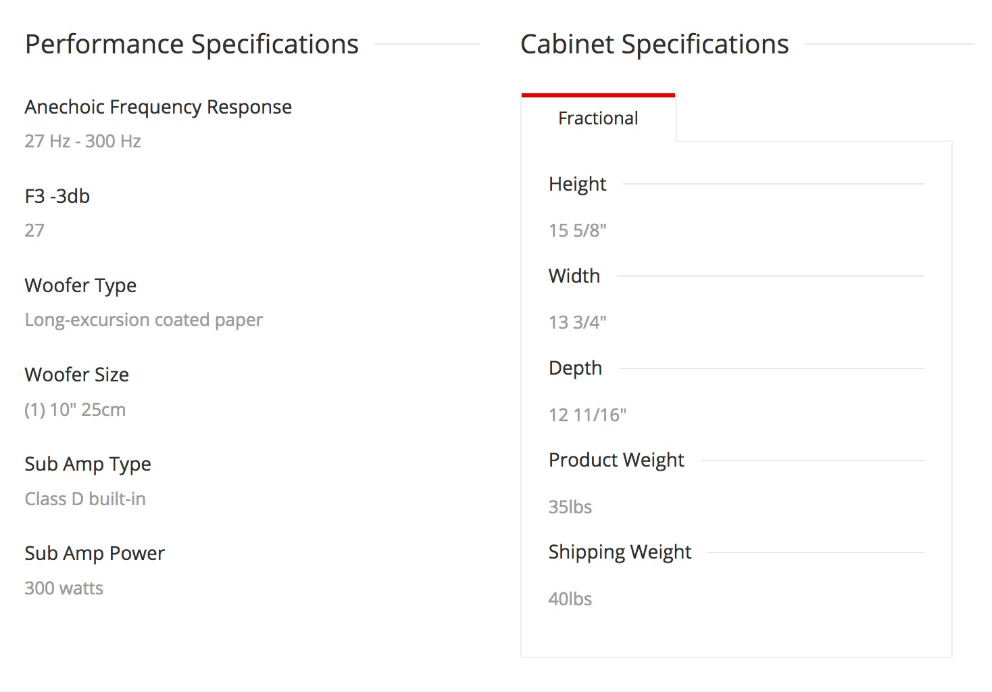Click the 27 Hz - 300 Hz value

click(83, 141)
